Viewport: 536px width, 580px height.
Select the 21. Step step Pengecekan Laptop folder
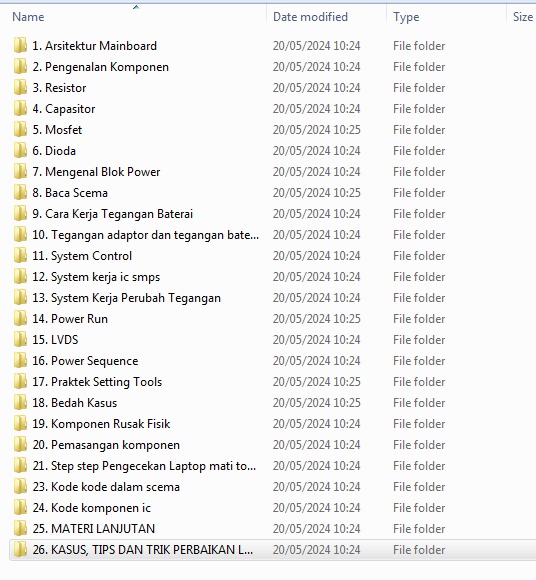tap(144, 466)
